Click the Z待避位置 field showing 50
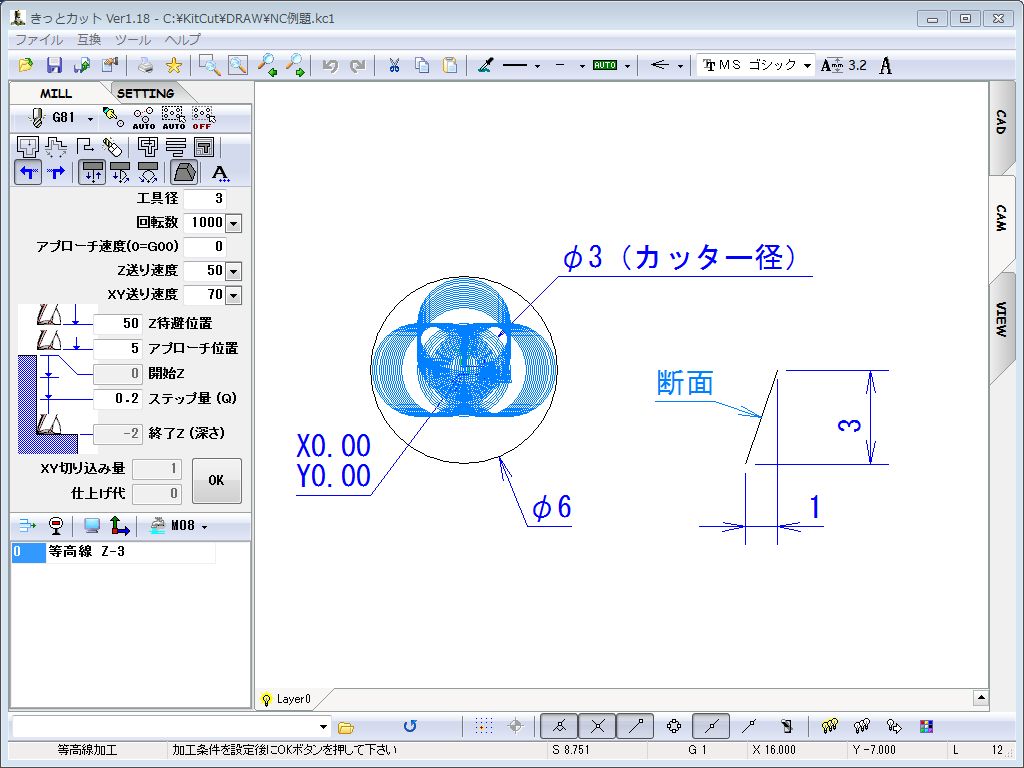This screenshot has width=1024, height=768. (118, 323)
